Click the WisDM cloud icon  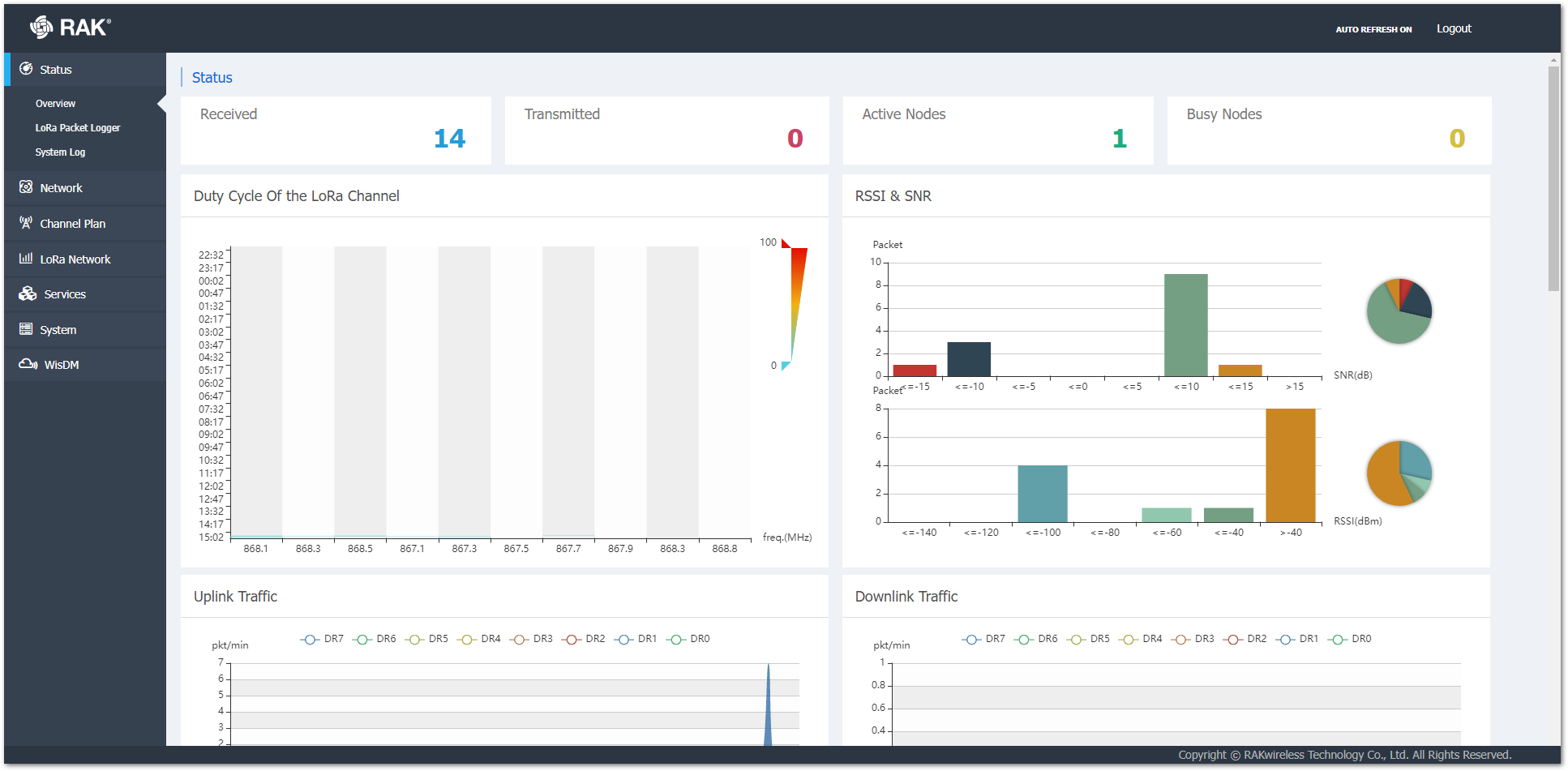click(x=28, y=364)
